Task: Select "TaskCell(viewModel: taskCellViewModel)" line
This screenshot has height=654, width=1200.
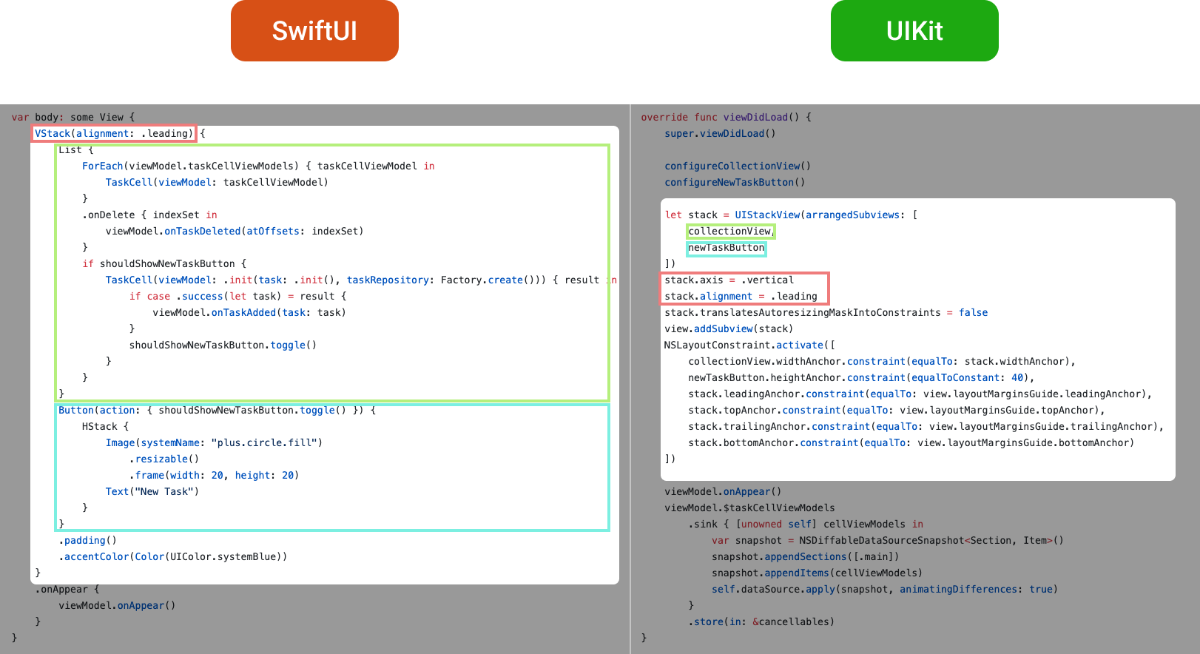Action: coord(217,182)
